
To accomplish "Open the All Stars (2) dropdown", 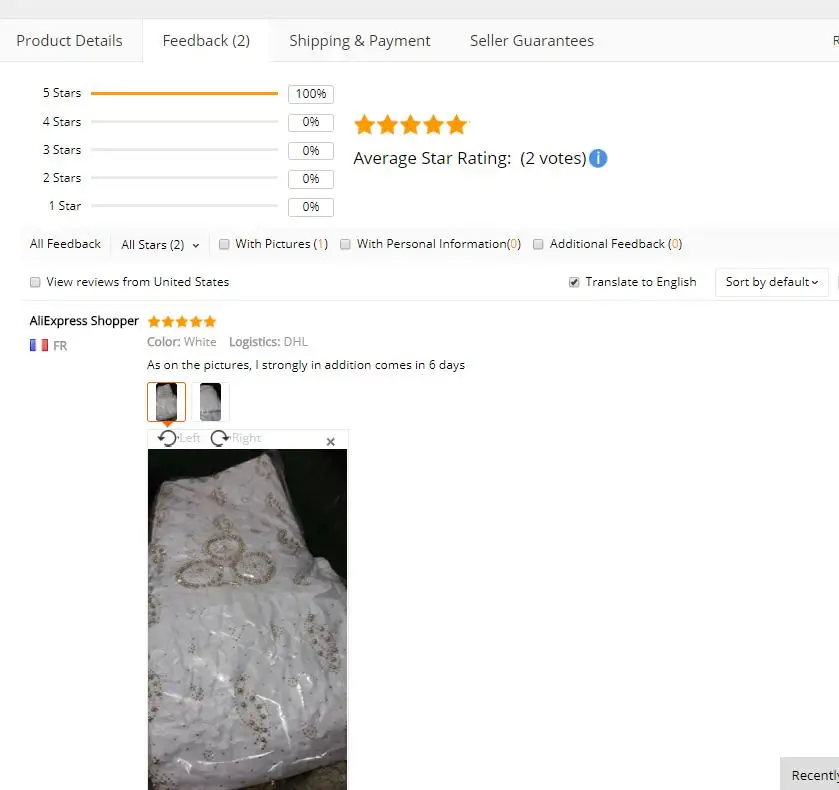I will pos(160,245).
